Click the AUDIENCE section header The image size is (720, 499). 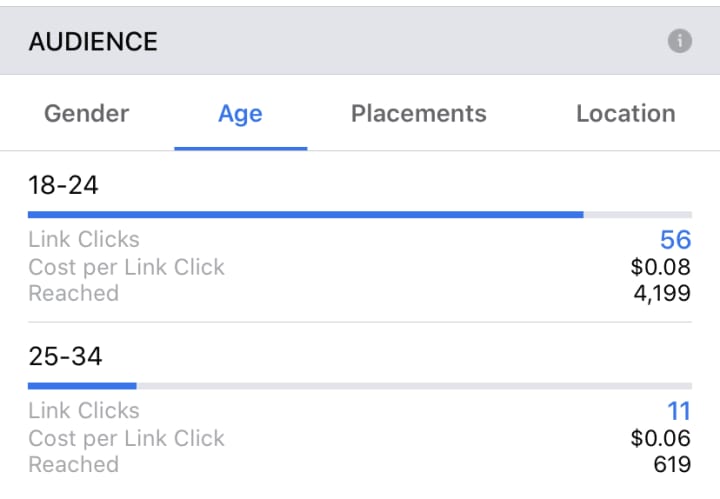[x=93, y=41]
